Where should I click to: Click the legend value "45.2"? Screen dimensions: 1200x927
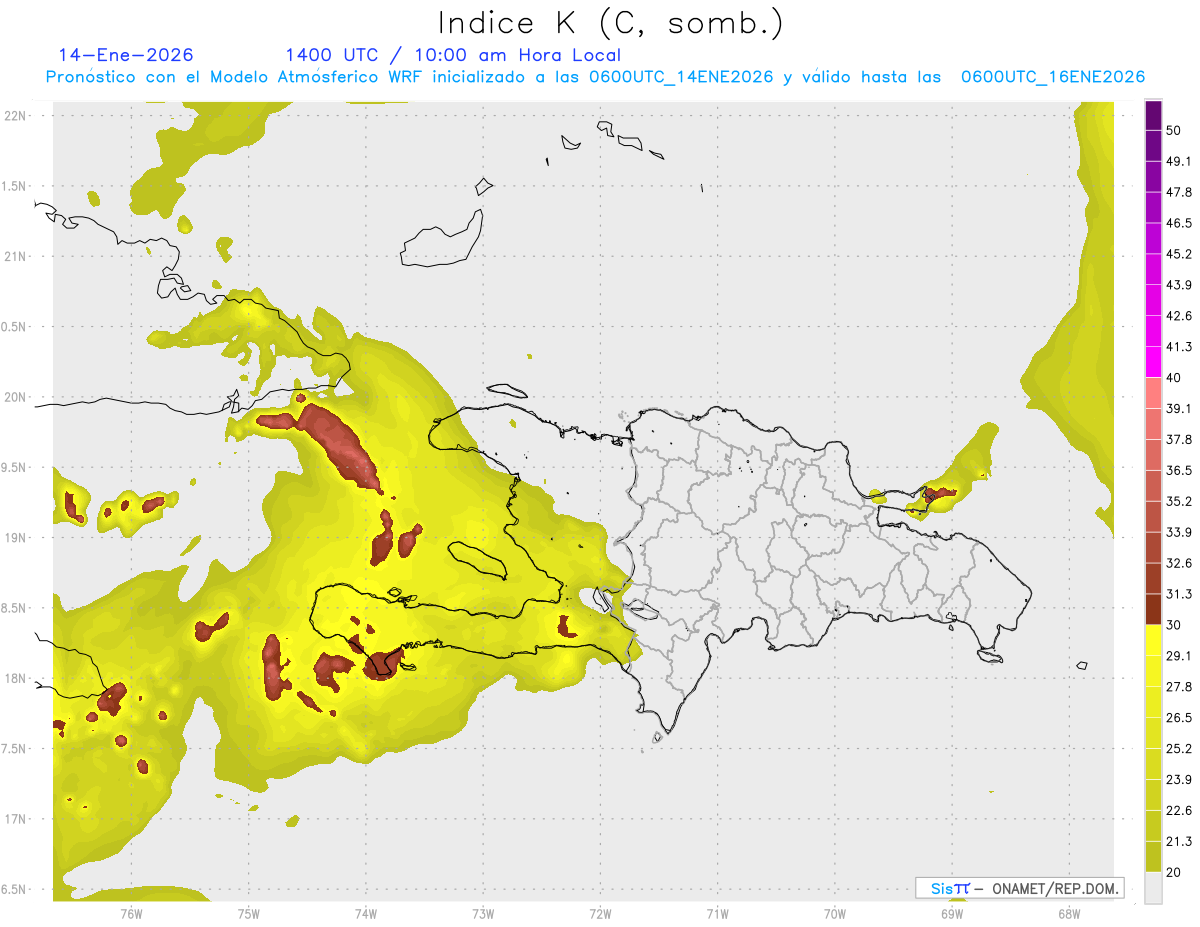(x=1179, y=253)
